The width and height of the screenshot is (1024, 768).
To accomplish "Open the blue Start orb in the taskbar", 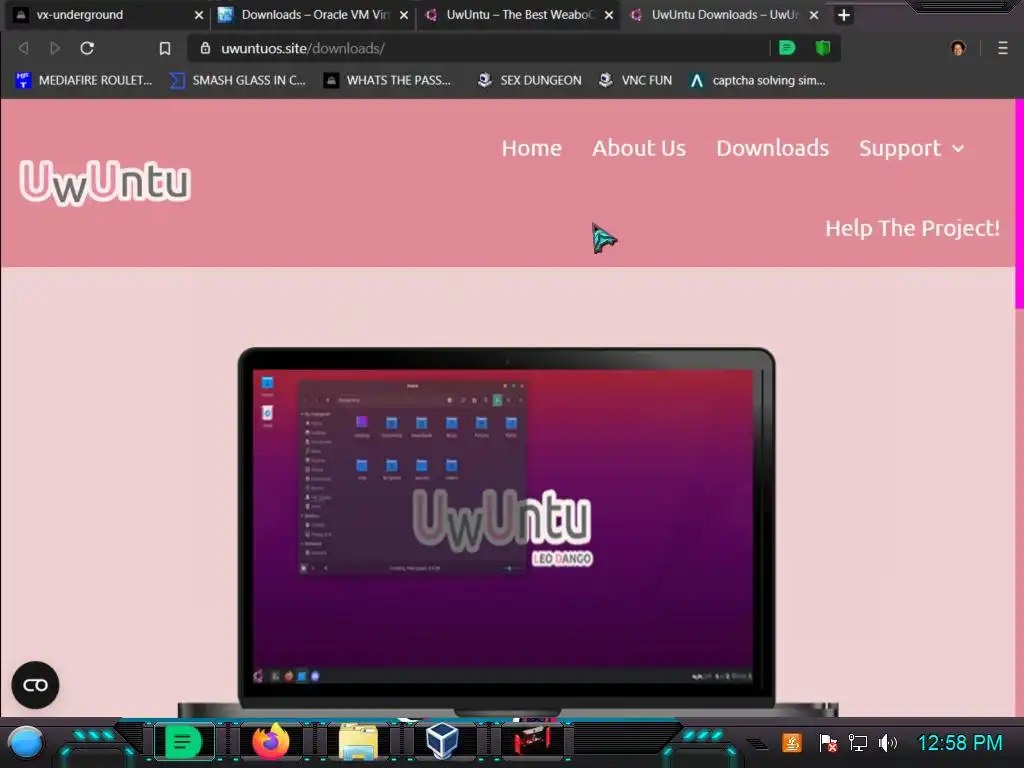I will (x=26, y=743).
